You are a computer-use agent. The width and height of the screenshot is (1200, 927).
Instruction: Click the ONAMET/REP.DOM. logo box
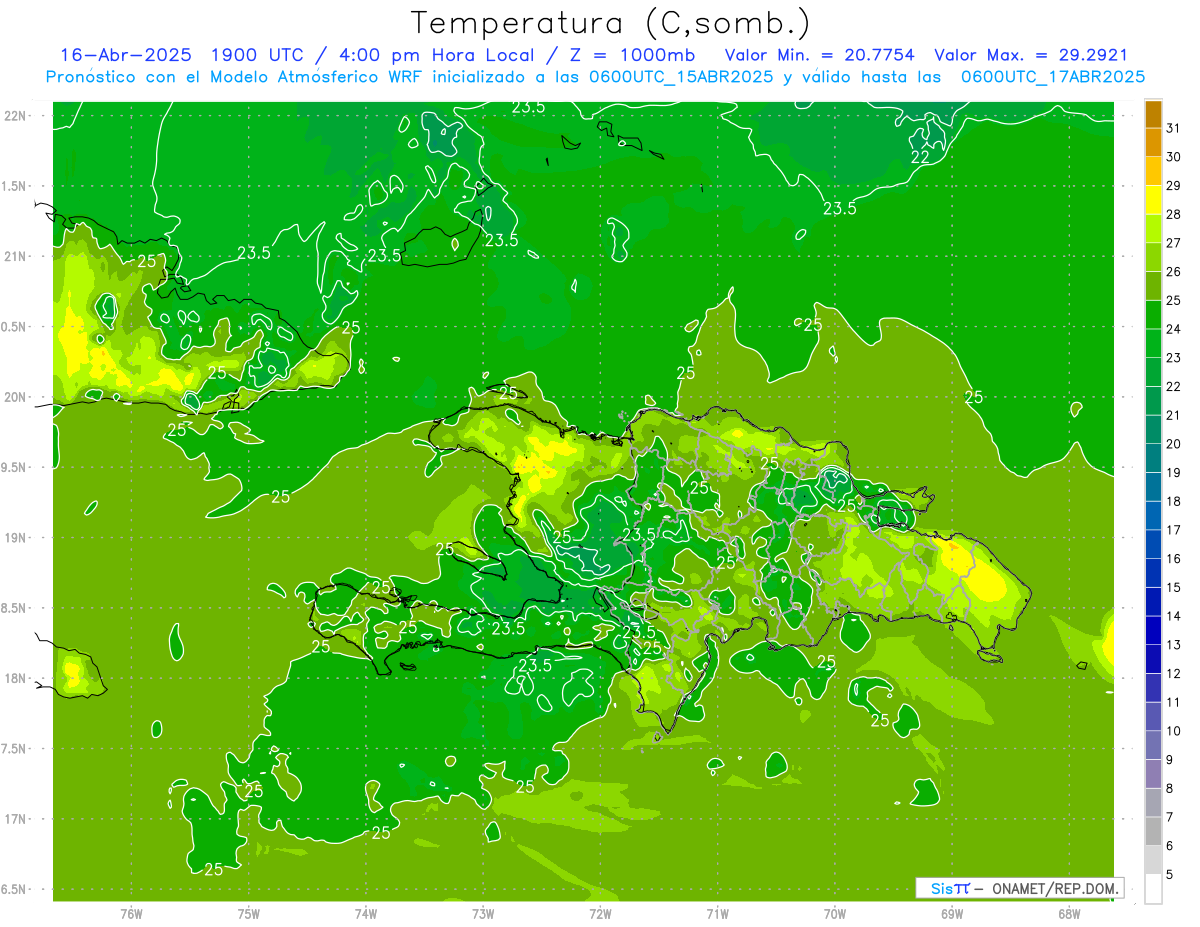coord(1019,888)
